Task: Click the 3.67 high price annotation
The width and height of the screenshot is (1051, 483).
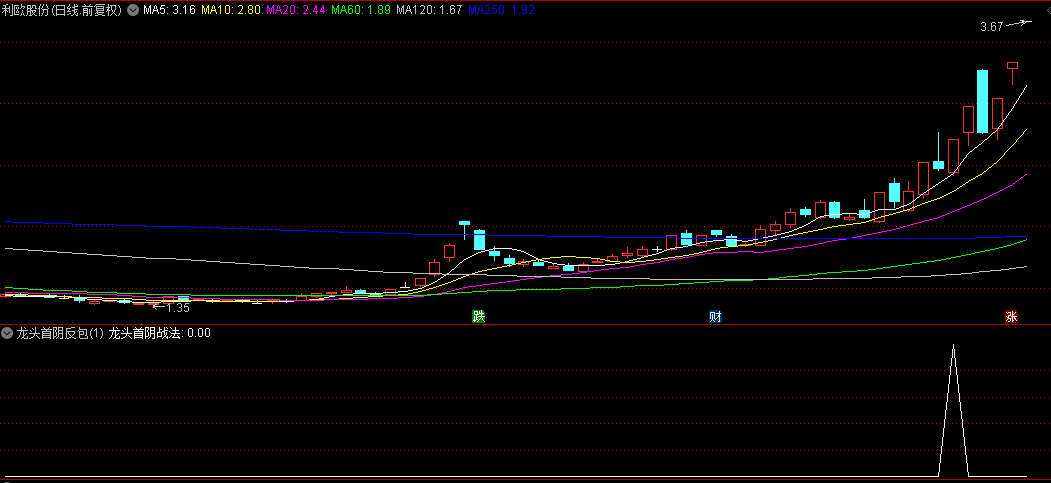Action: 991,27
